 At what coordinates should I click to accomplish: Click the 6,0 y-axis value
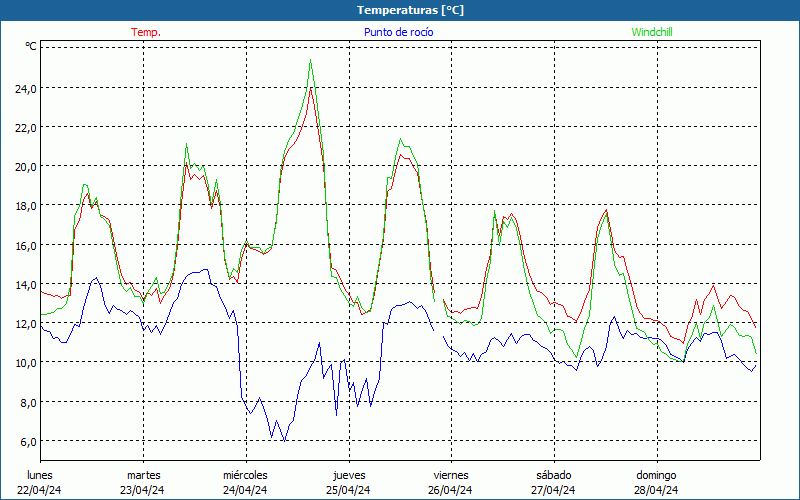tap(25, 441)
